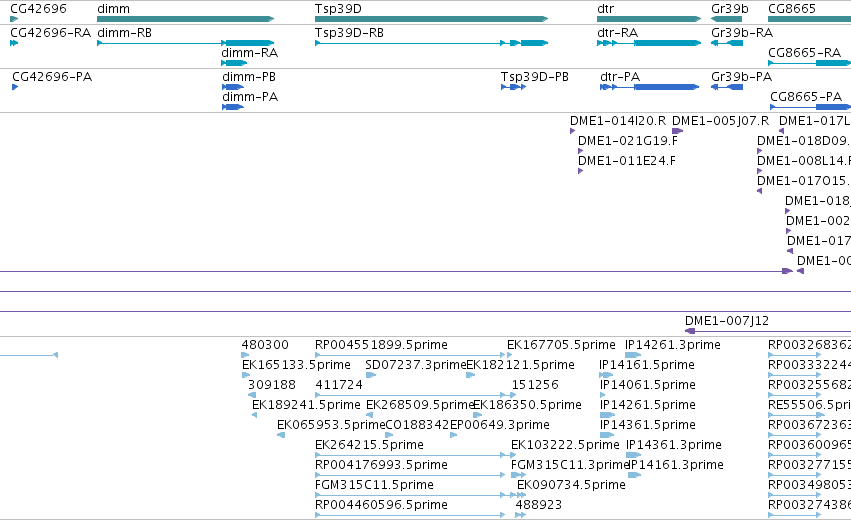Viewport: 851px width, 520px height.
Task: Select the dimm-RA transcript
Action: (x=234, y=63)
